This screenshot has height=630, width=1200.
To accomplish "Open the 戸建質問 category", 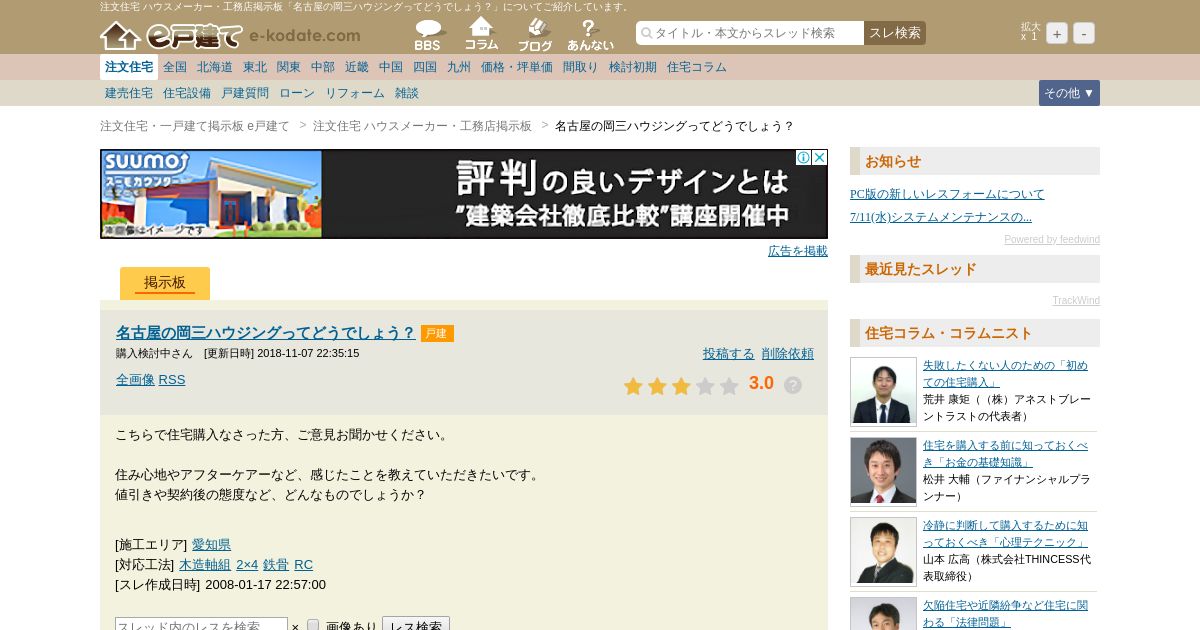I will [x=245, y=93].
